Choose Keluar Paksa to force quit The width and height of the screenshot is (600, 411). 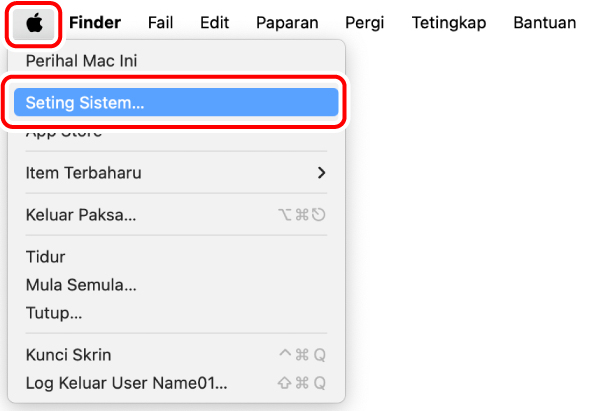pyautogui.click(x=81, y=215)
